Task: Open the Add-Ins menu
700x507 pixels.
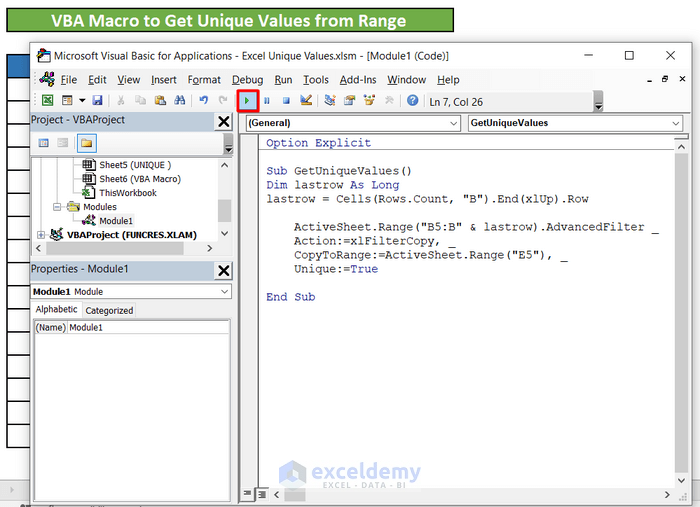Action: [x=358, y=80]
